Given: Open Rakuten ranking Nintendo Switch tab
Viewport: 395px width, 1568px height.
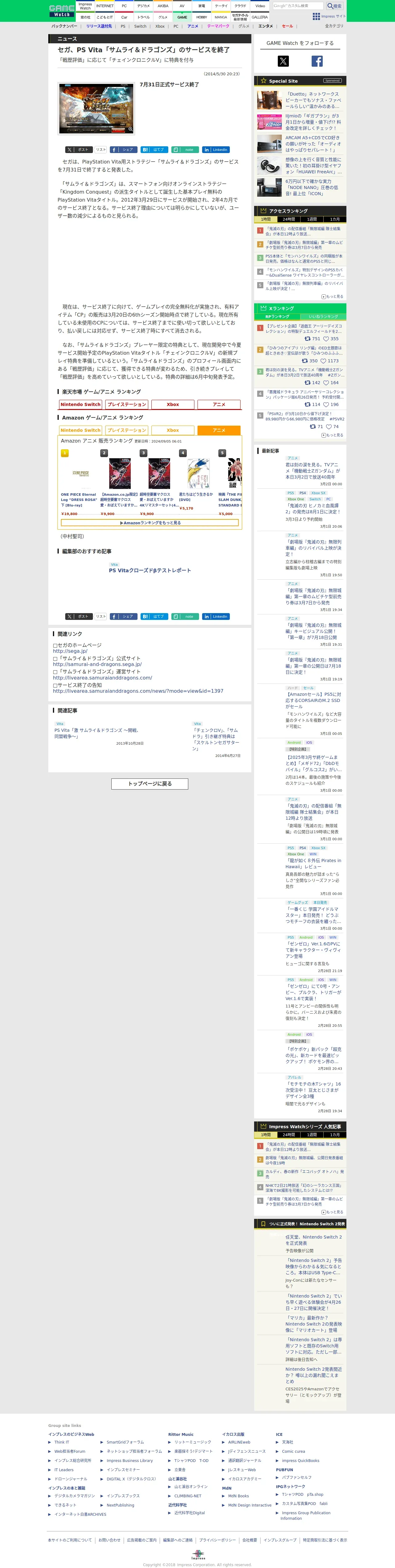Looking at the screenshot, I should click(x=81, y=405).
